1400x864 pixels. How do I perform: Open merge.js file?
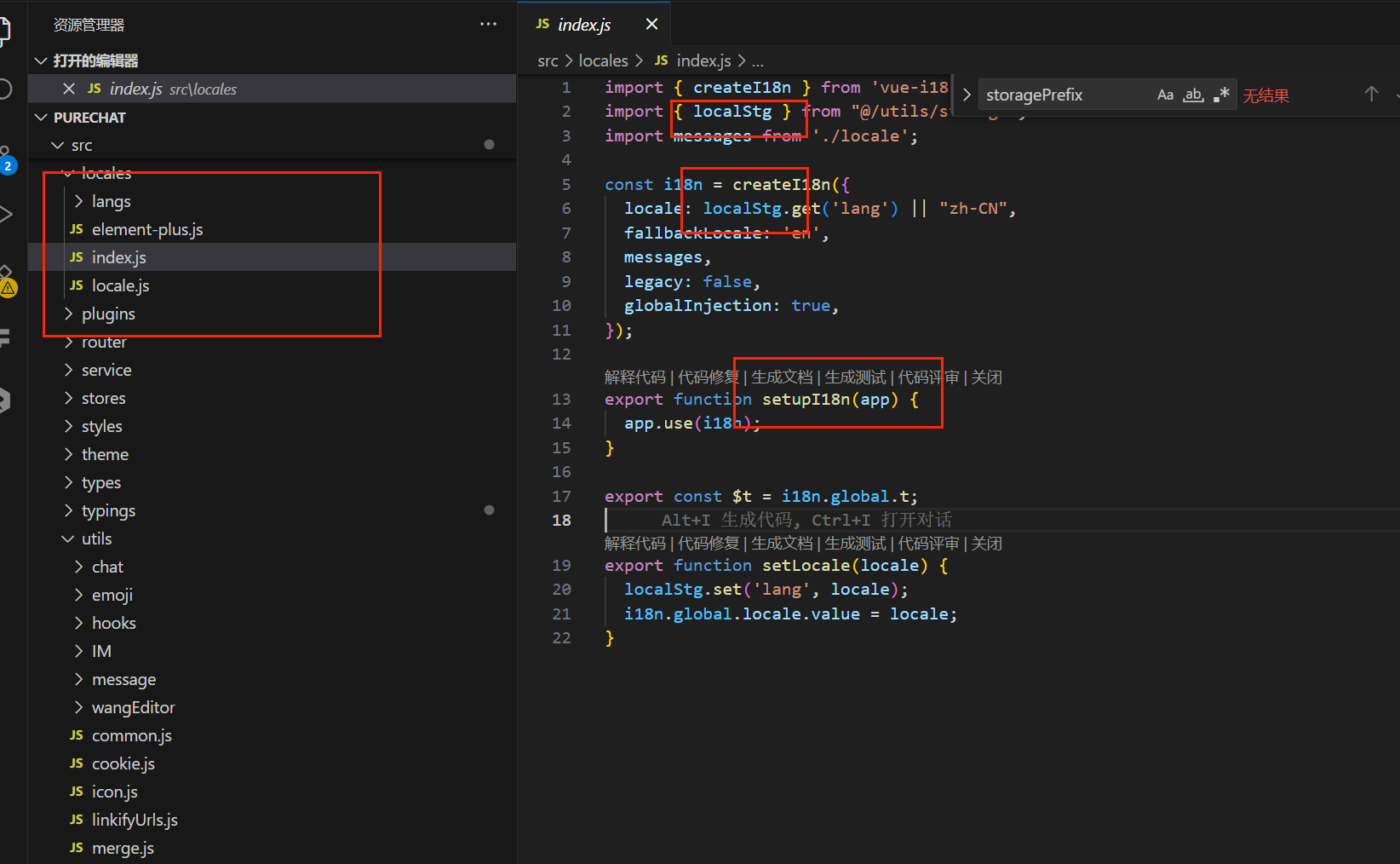(x=123, y=848)
